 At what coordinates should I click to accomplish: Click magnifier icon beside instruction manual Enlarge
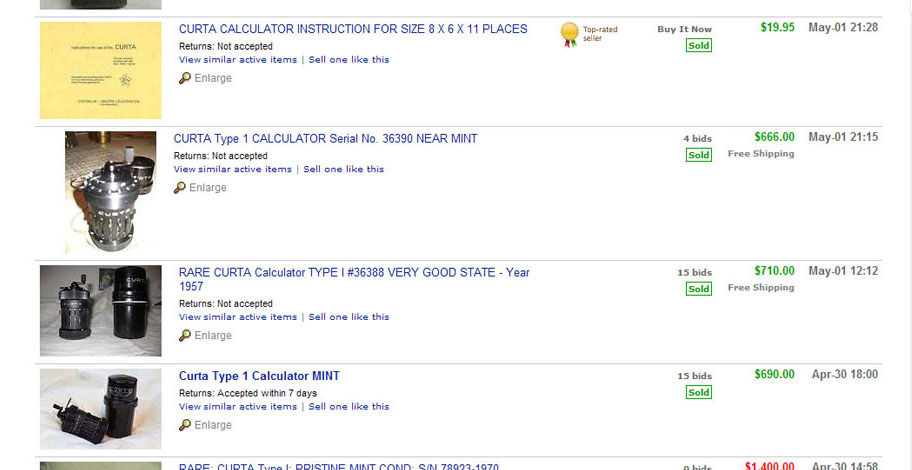(185, 78)
